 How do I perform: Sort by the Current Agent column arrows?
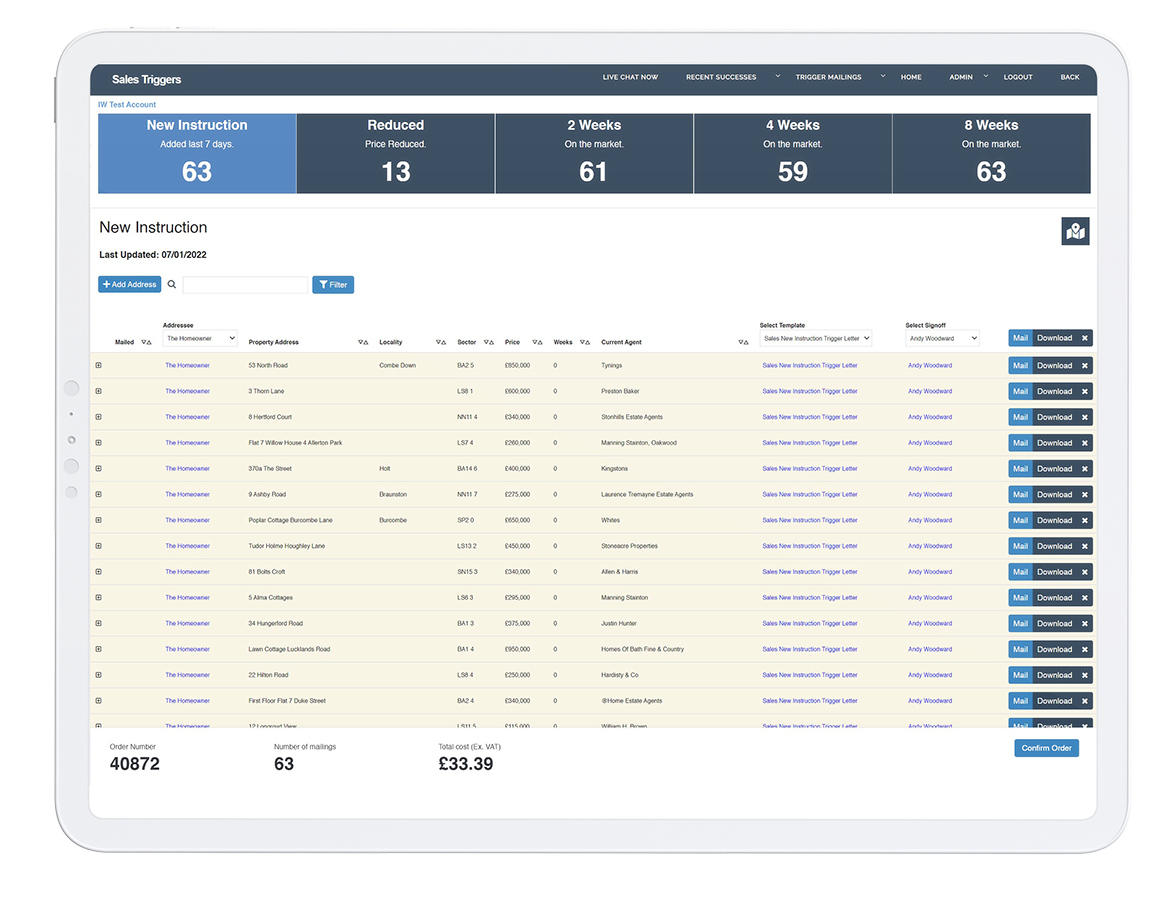[x=743, y=342]
